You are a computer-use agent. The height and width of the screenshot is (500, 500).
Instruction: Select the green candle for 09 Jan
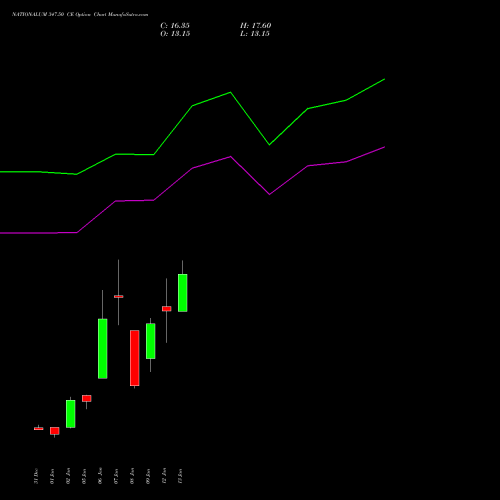151,341
